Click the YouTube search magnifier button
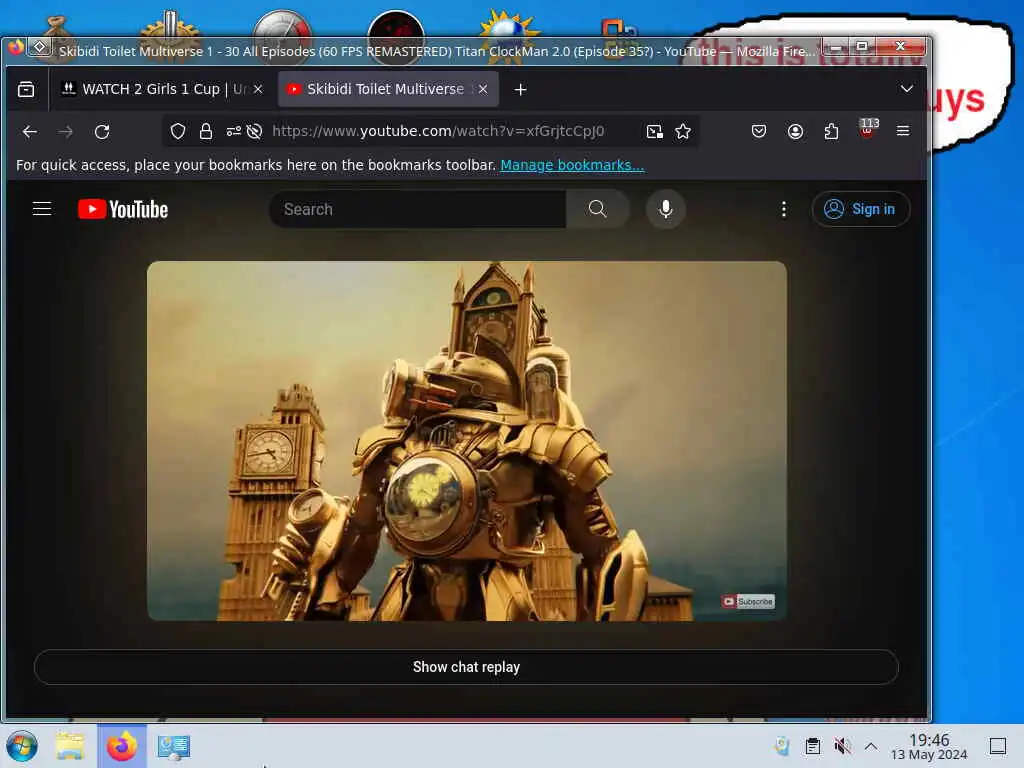 (598, 209)
